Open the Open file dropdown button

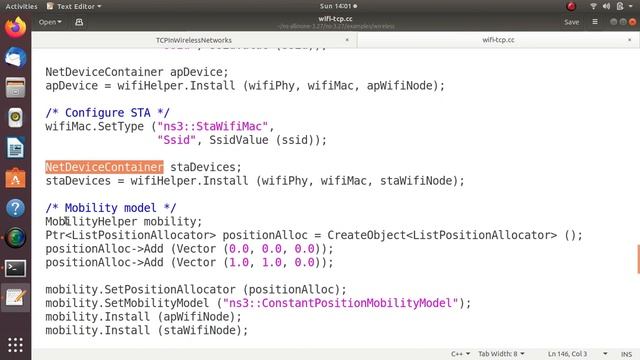tap(50, 22)
